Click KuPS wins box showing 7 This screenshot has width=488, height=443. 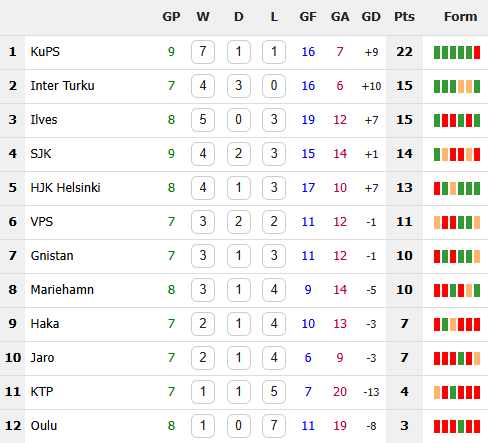pos(203,52)
